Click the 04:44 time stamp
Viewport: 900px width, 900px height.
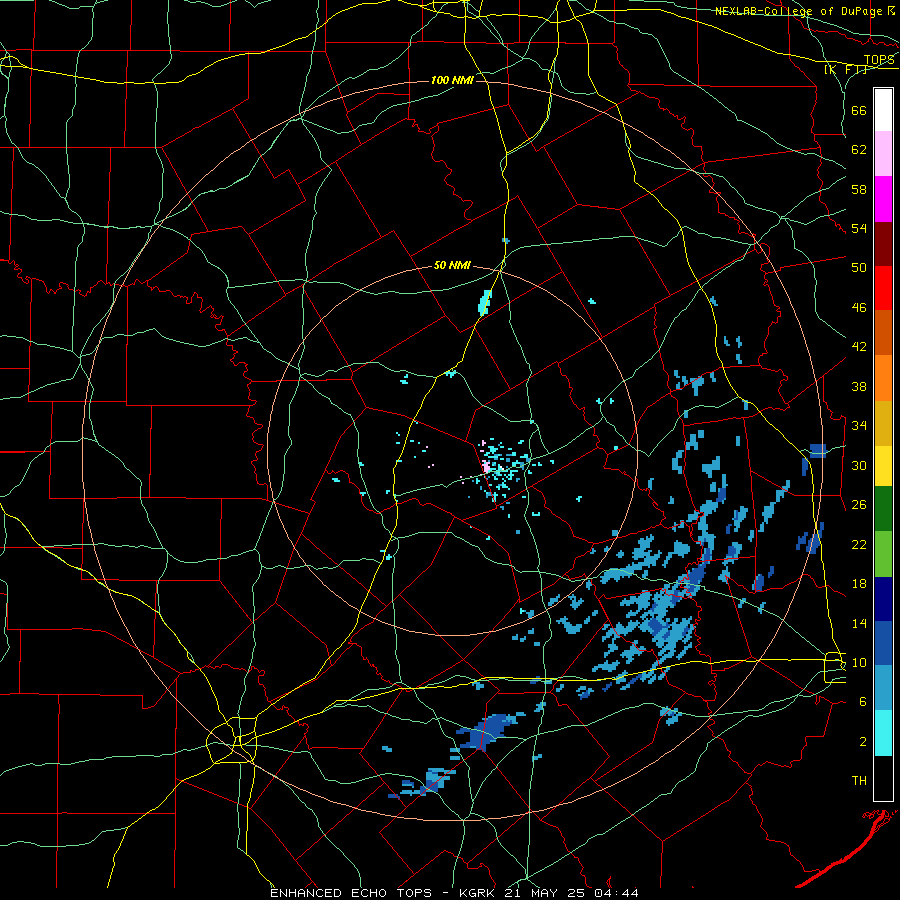(617, 893)
